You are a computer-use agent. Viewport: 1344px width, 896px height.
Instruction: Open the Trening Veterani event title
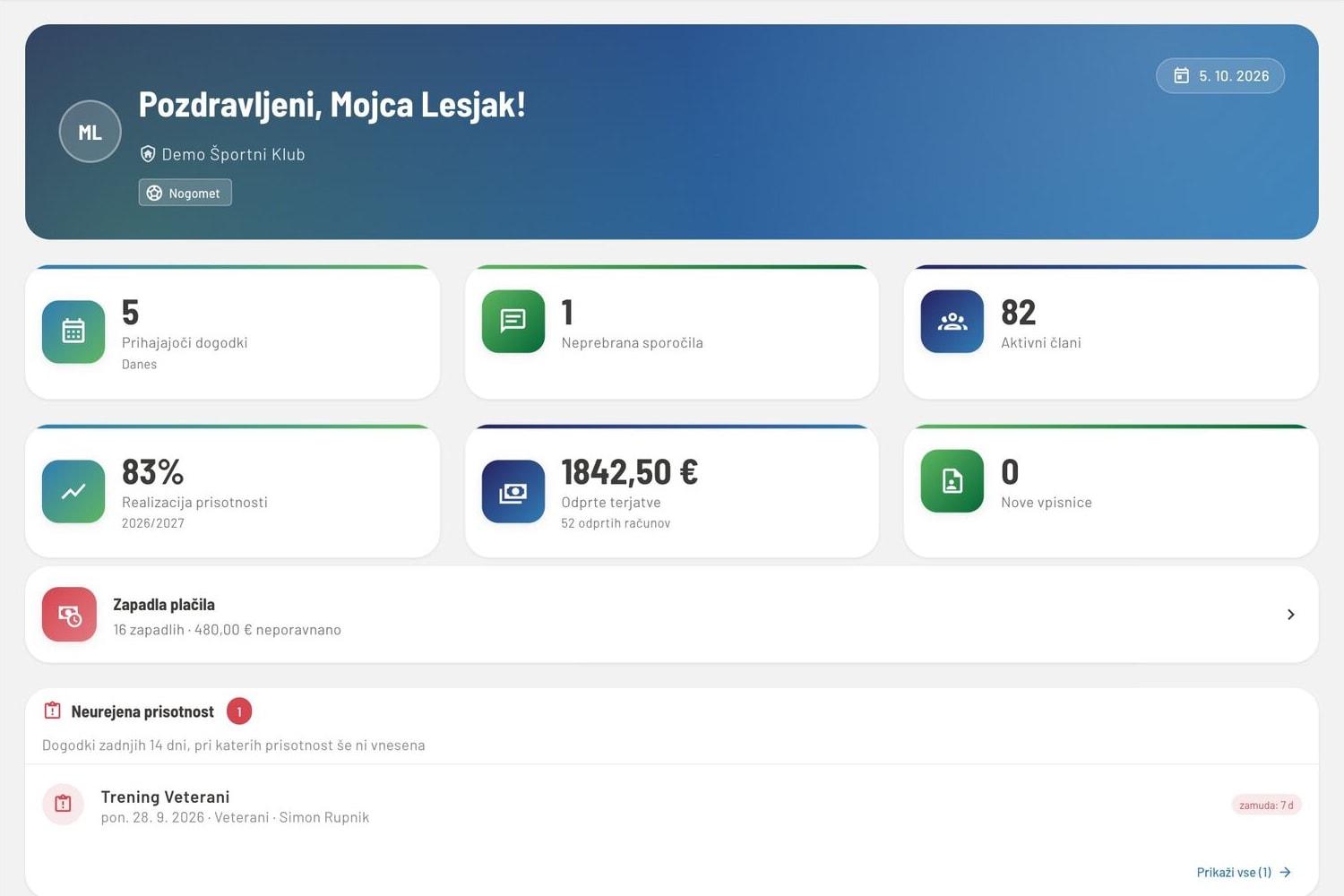click(166, 797)
